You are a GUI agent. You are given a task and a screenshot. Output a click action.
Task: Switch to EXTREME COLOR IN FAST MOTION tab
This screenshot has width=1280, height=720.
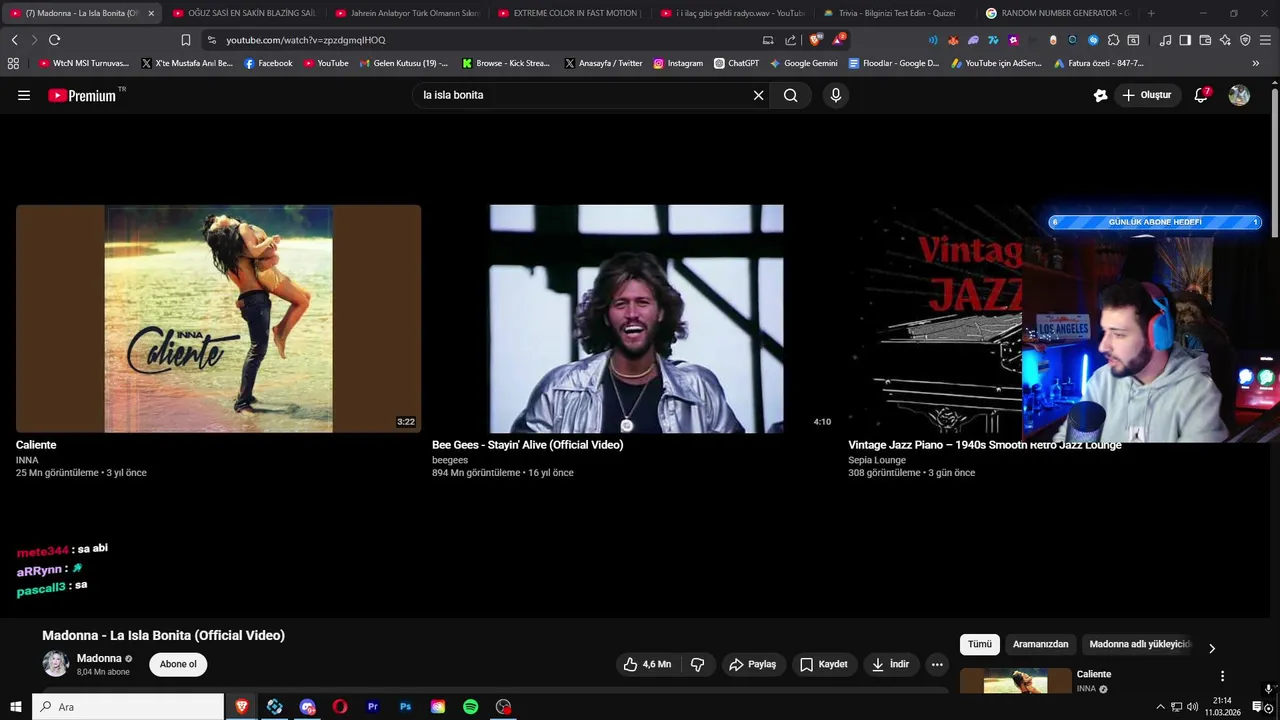569,13
